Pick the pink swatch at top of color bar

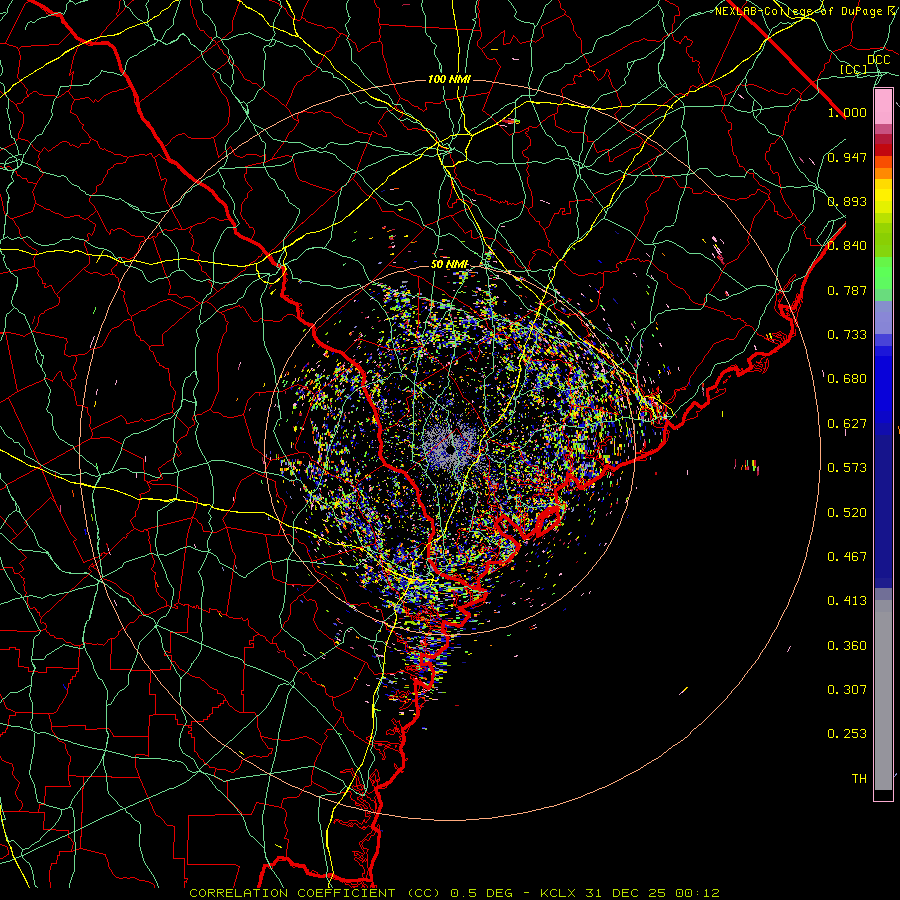click(883, 106)
